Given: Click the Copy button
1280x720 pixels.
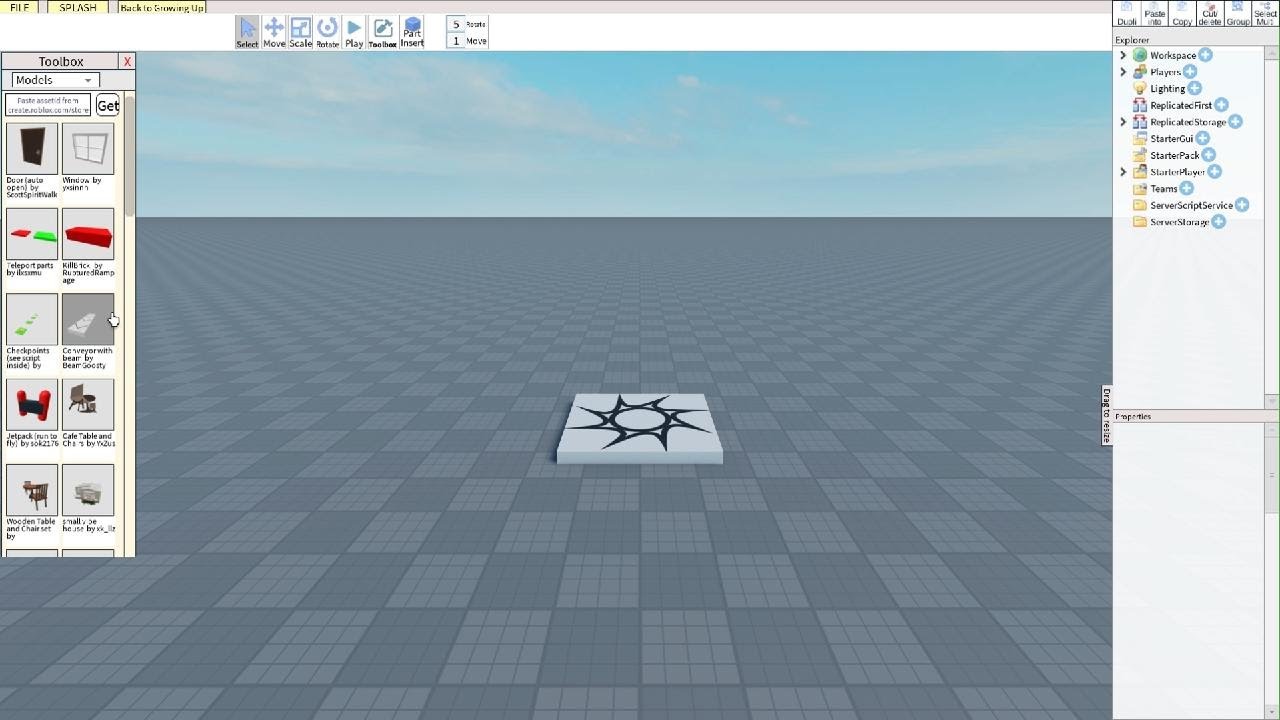Looking at the screenshot, I should (1182, 13).
